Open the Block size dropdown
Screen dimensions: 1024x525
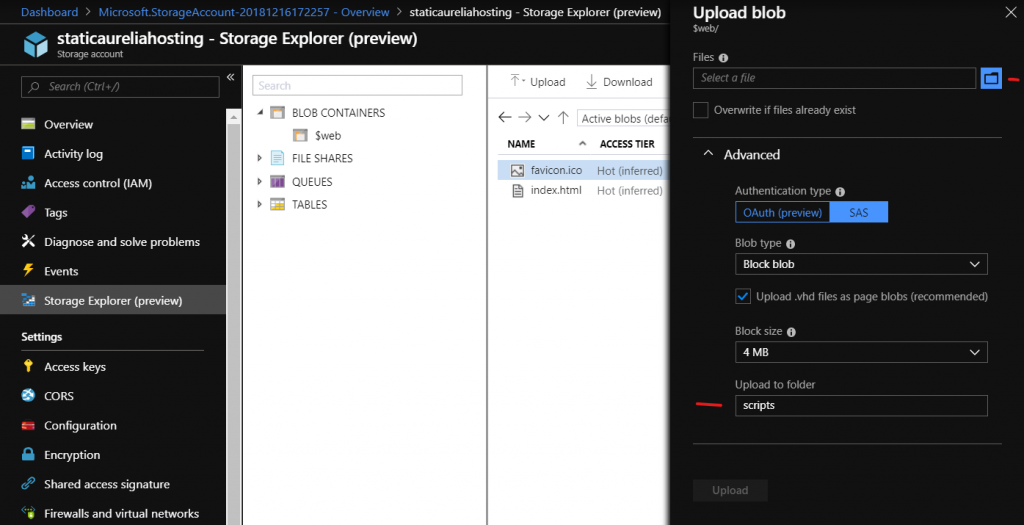[860, 352]
